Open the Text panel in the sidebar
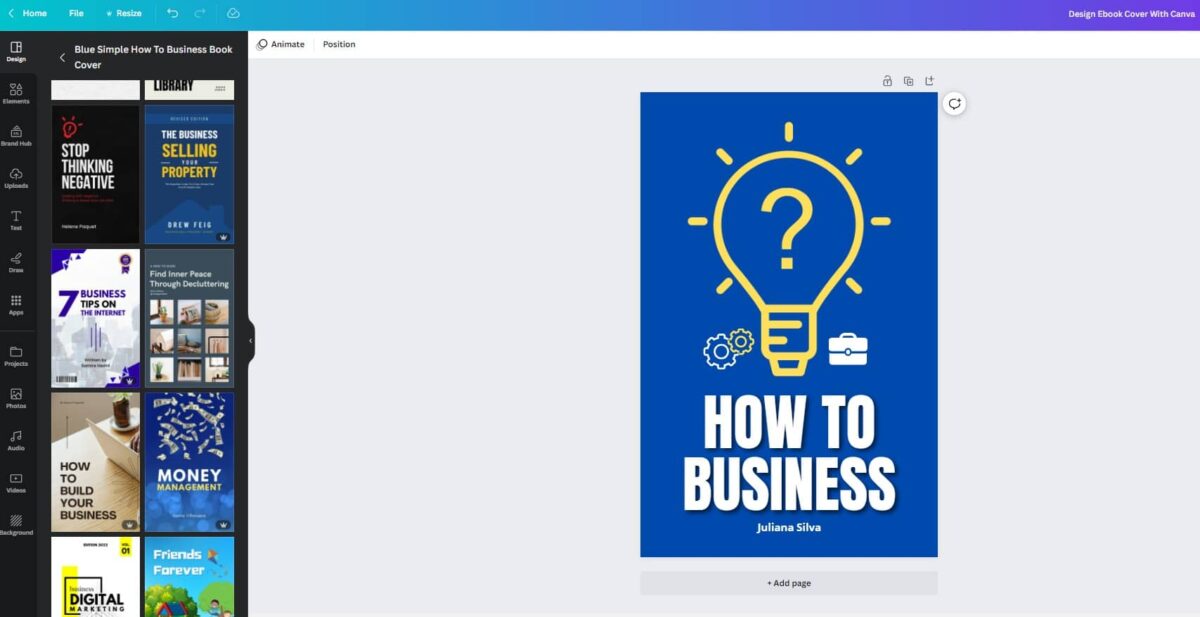1200x617 pixels. [x=16, y=220]
